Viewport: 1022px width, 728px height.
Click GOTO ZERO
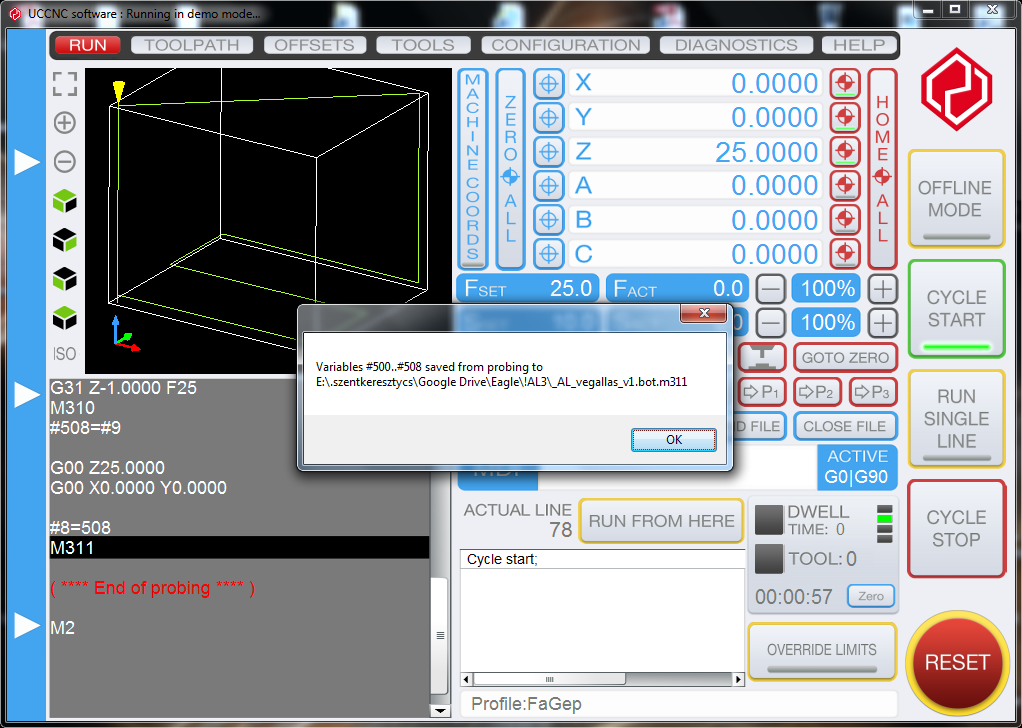coord(845,357)
